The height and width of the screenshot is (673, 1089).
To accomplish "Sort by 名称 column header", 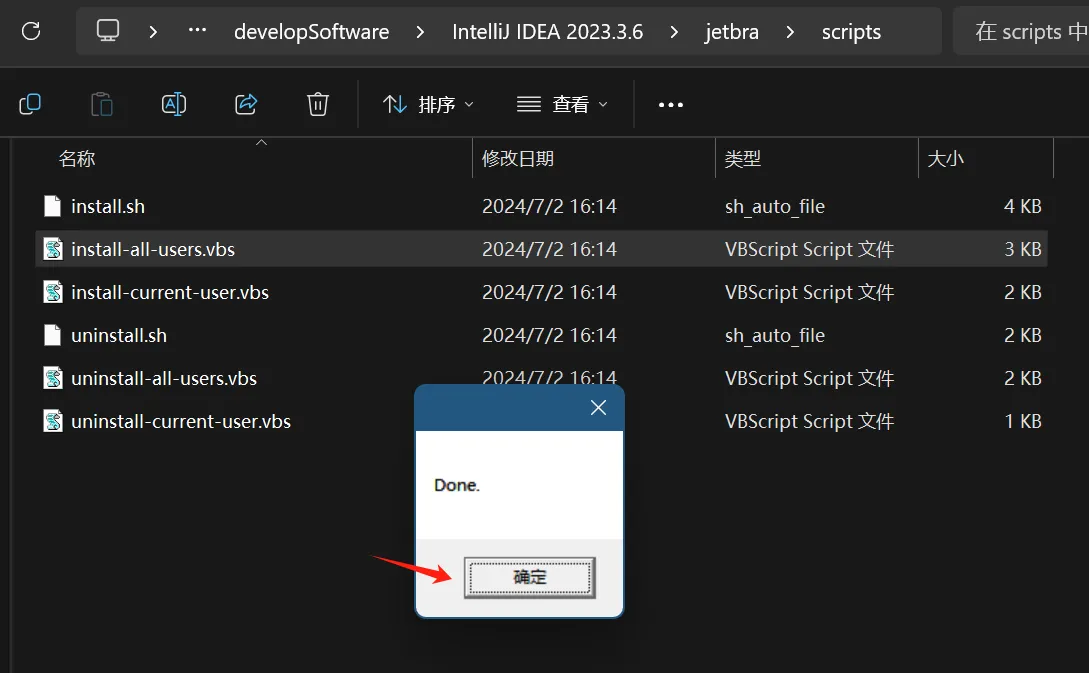I will (76, 159).
